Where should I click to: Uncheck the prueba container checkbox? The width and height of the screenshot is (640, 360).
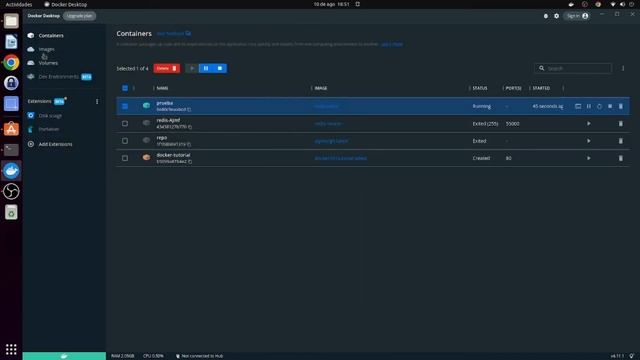click(125, 106)
